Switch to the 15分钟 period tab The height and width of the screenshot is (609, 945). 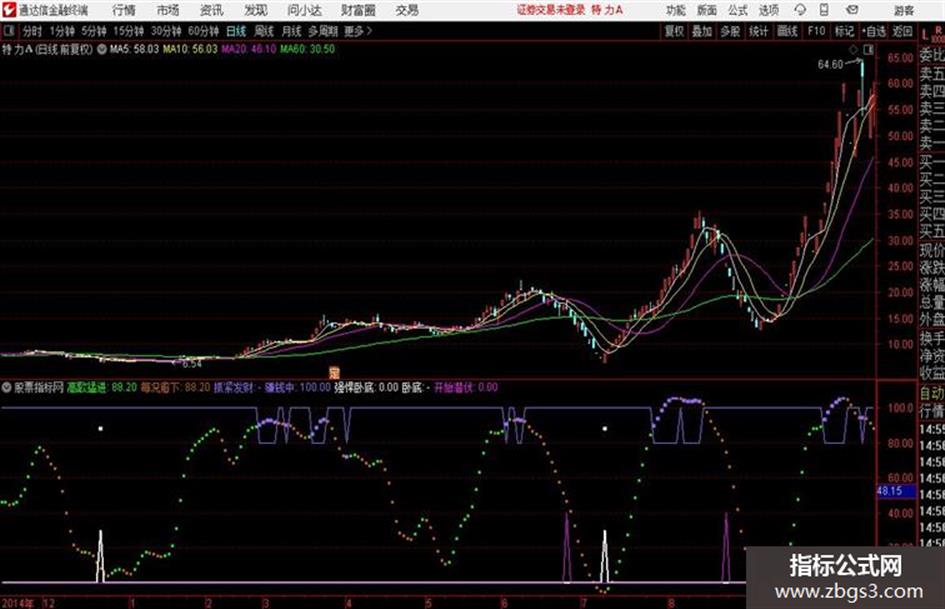coord(129,31)
